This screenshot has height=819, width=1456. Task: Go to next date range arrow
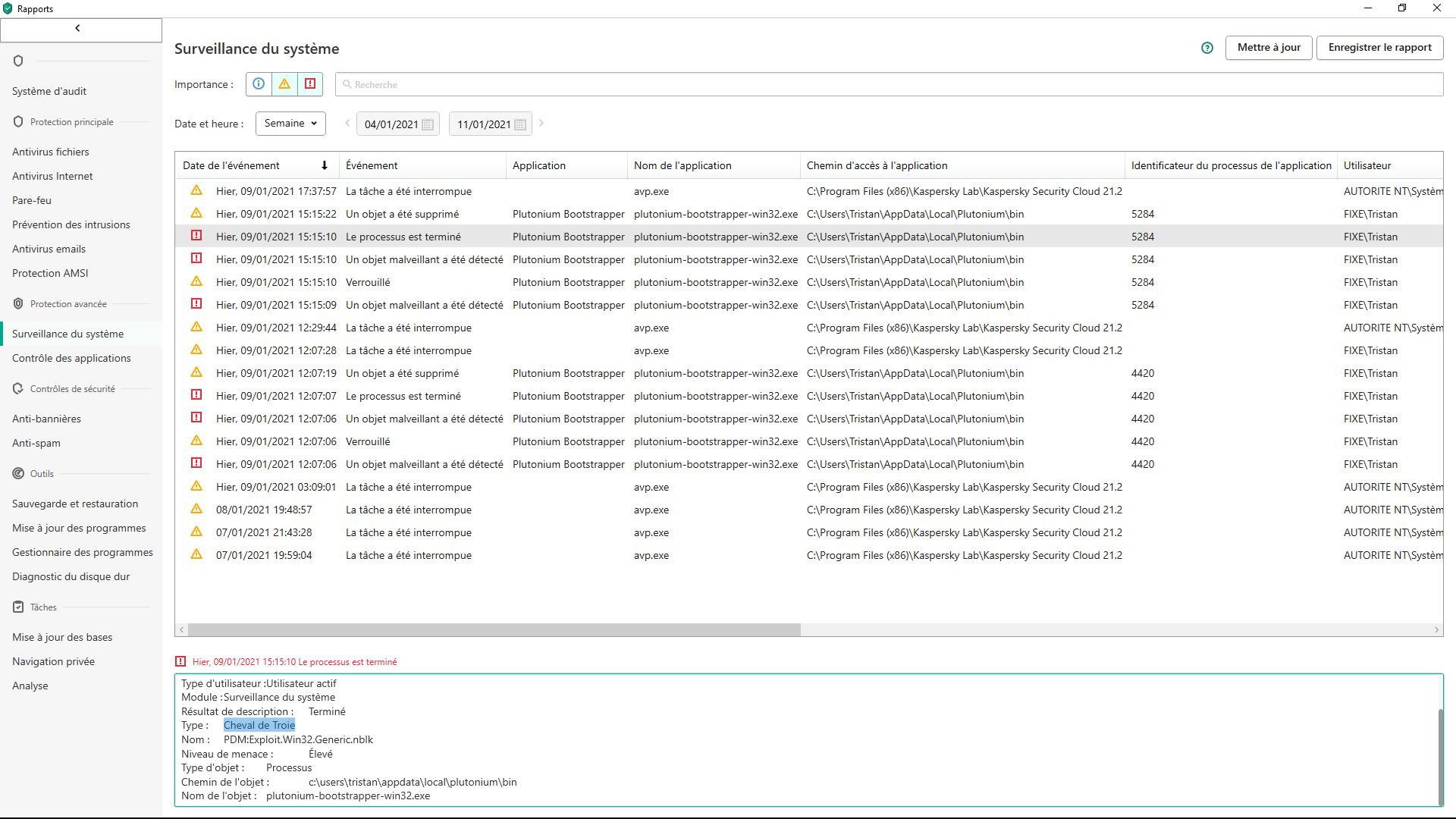click(x=541, y=123)
